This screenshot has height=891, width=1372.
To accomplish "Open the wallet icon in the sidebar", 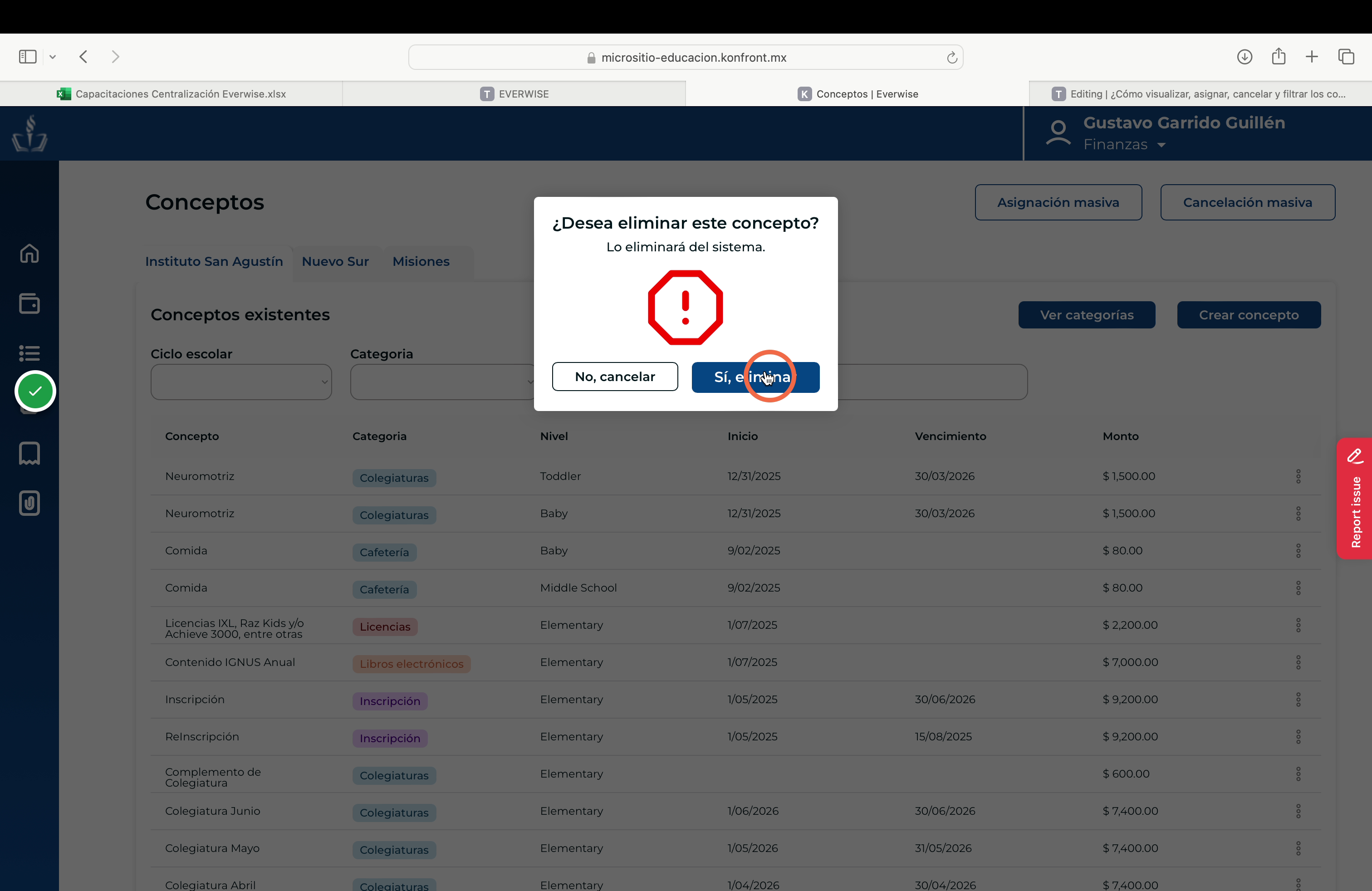I will [x=29, y=304].
